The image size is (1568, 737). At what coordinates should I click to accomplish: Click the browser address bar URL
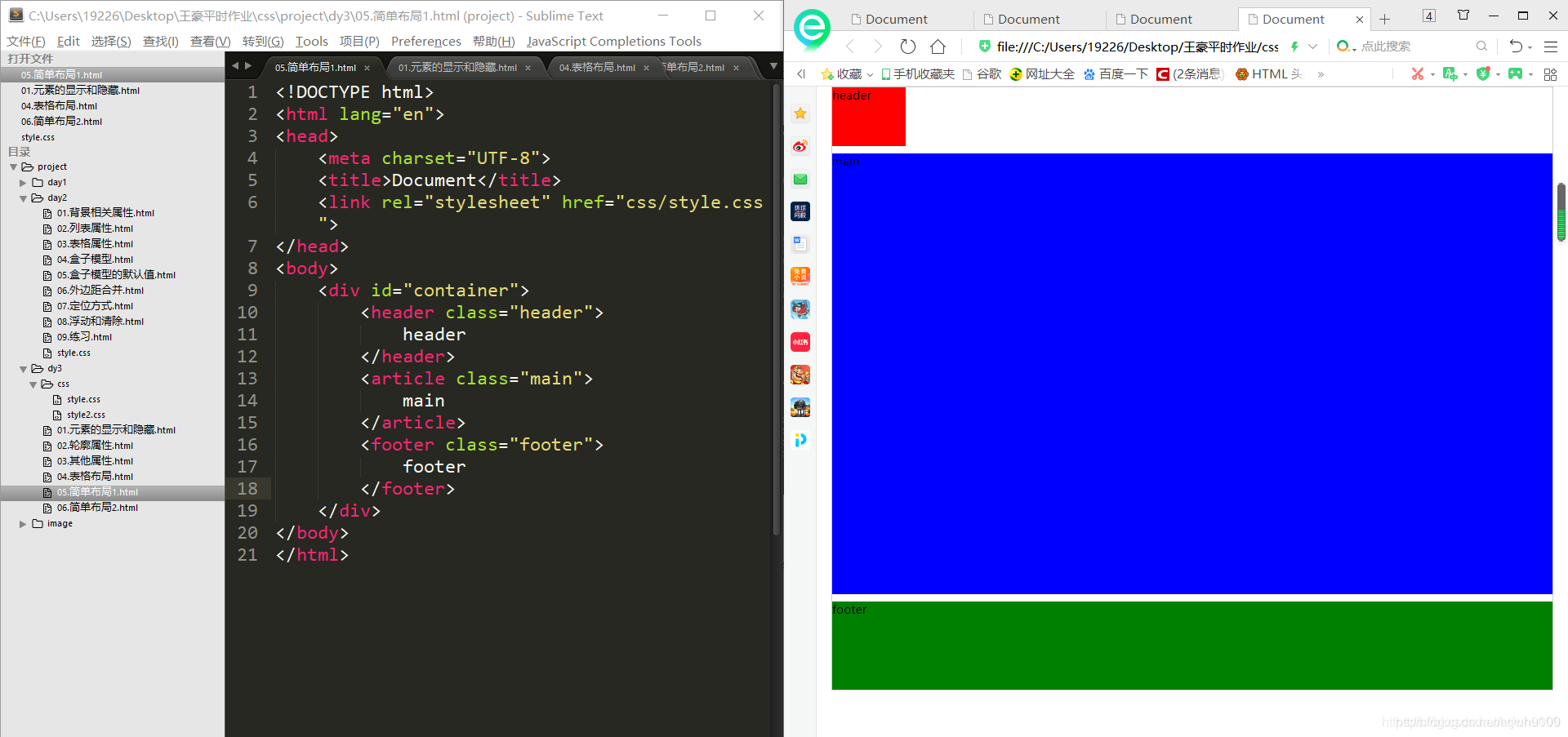1138,47
